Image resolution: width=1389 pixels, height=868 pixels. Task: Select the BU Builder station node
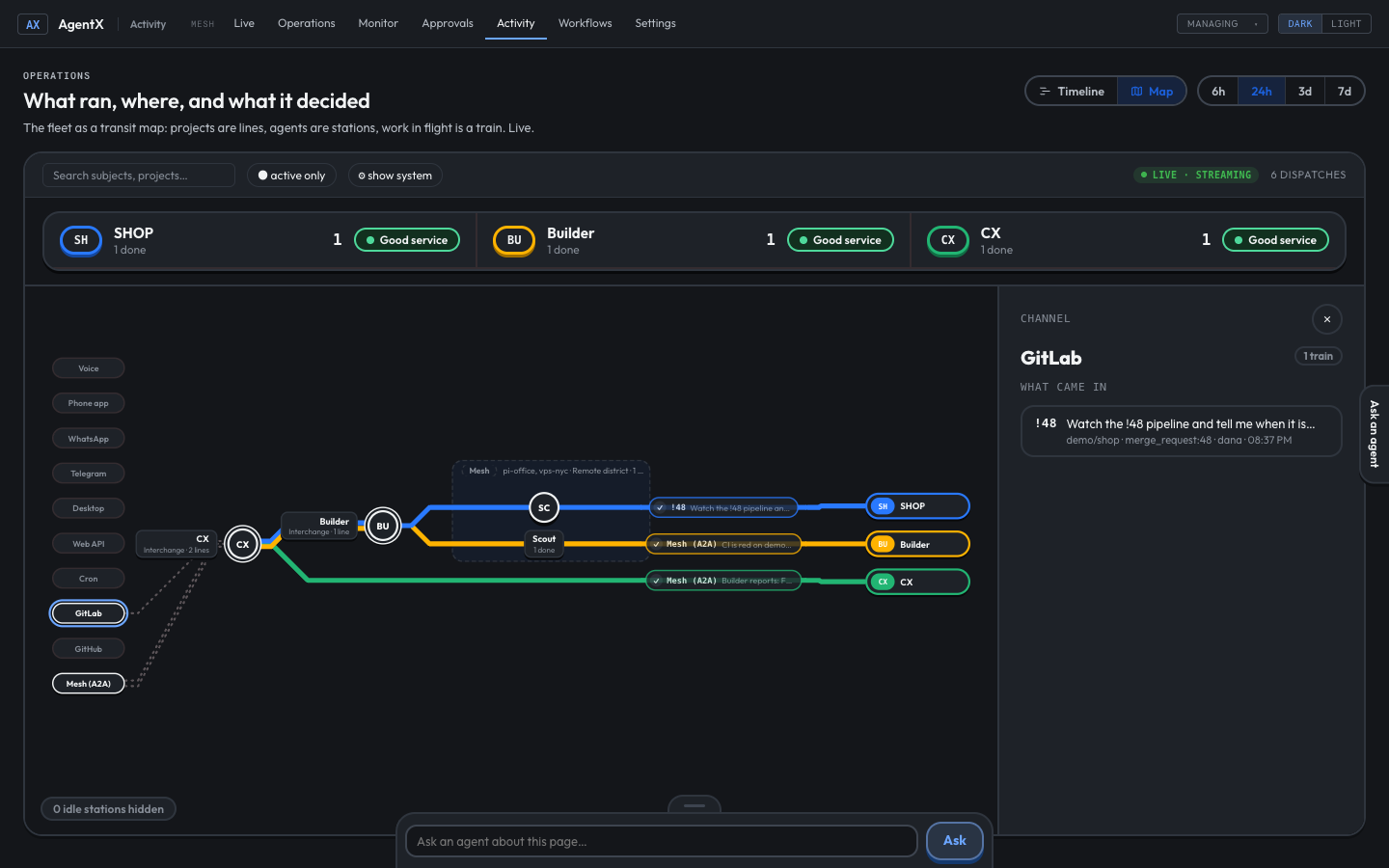383,527
